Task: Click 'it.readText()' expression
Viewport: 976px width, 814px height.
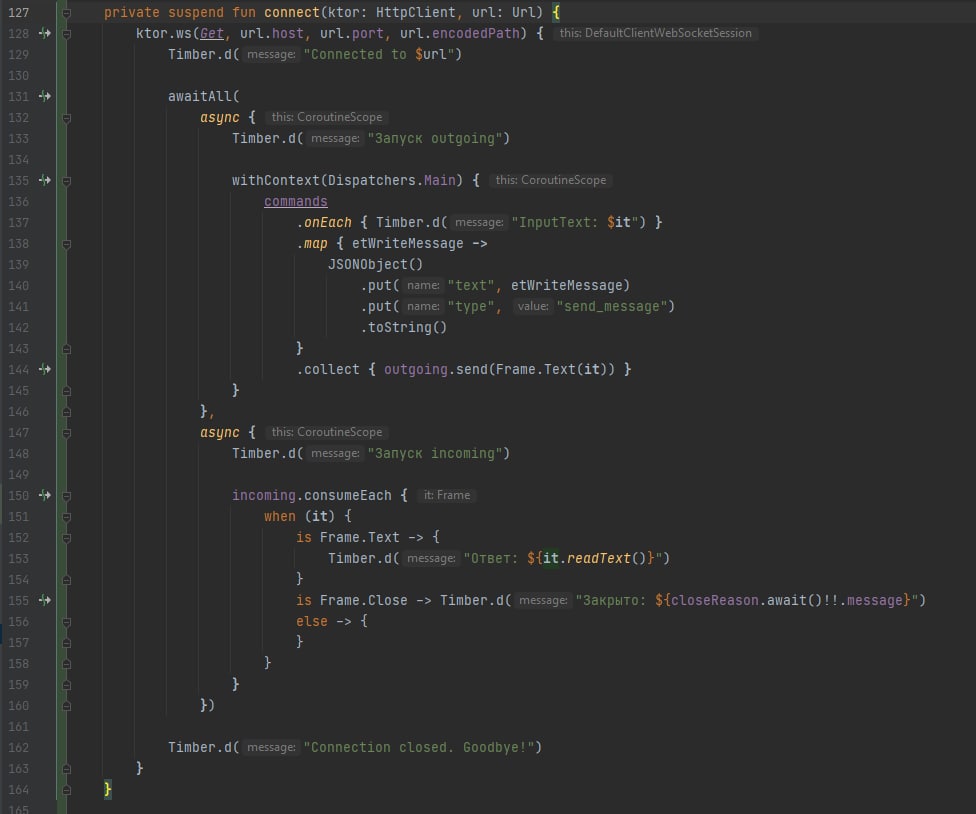Action: 594,558
